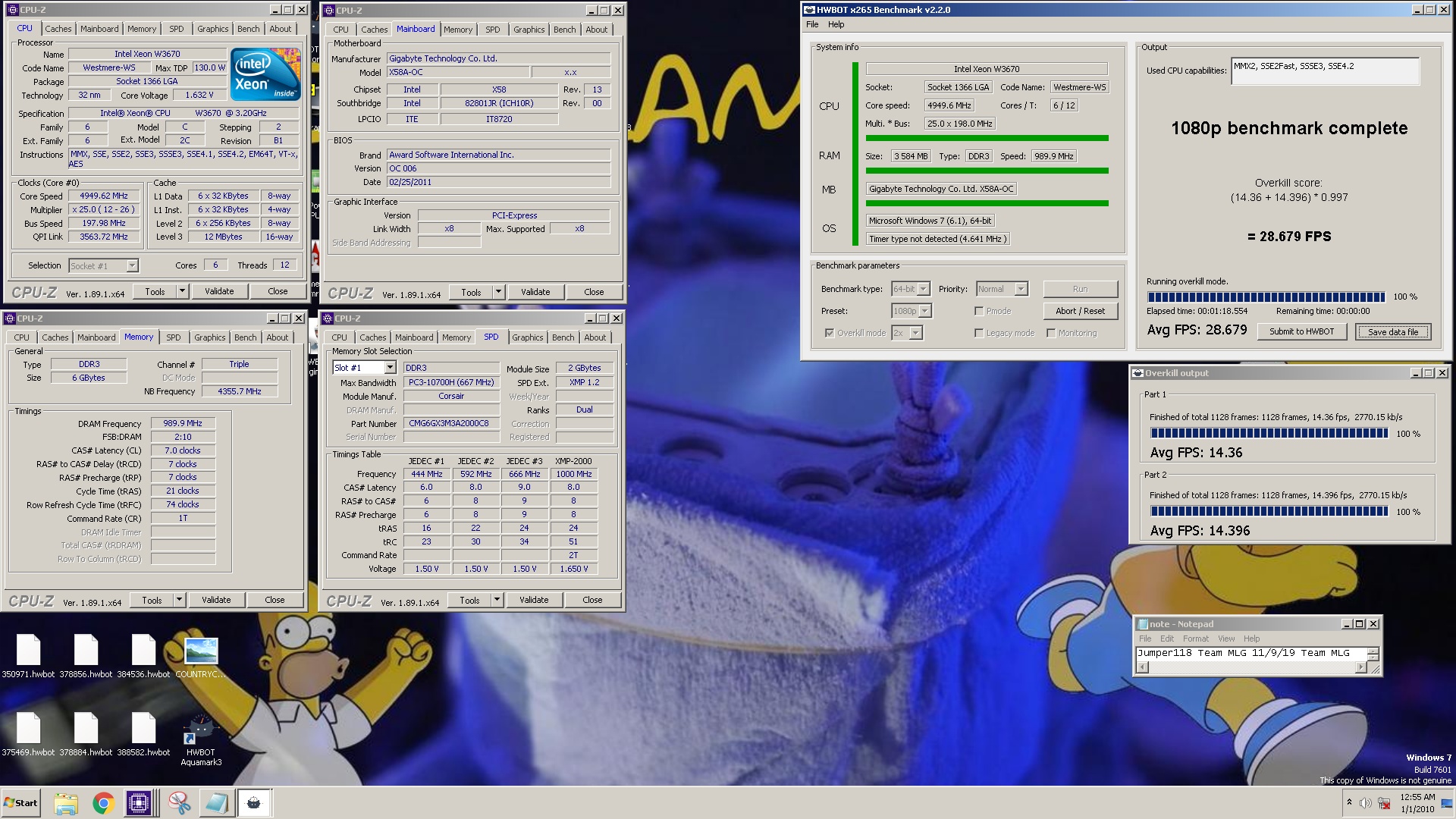Viewport: 1456px width, 819px height.
Task: Launch HWBOT Aquamark3 shortcut
Action: [x=201, y=740]
